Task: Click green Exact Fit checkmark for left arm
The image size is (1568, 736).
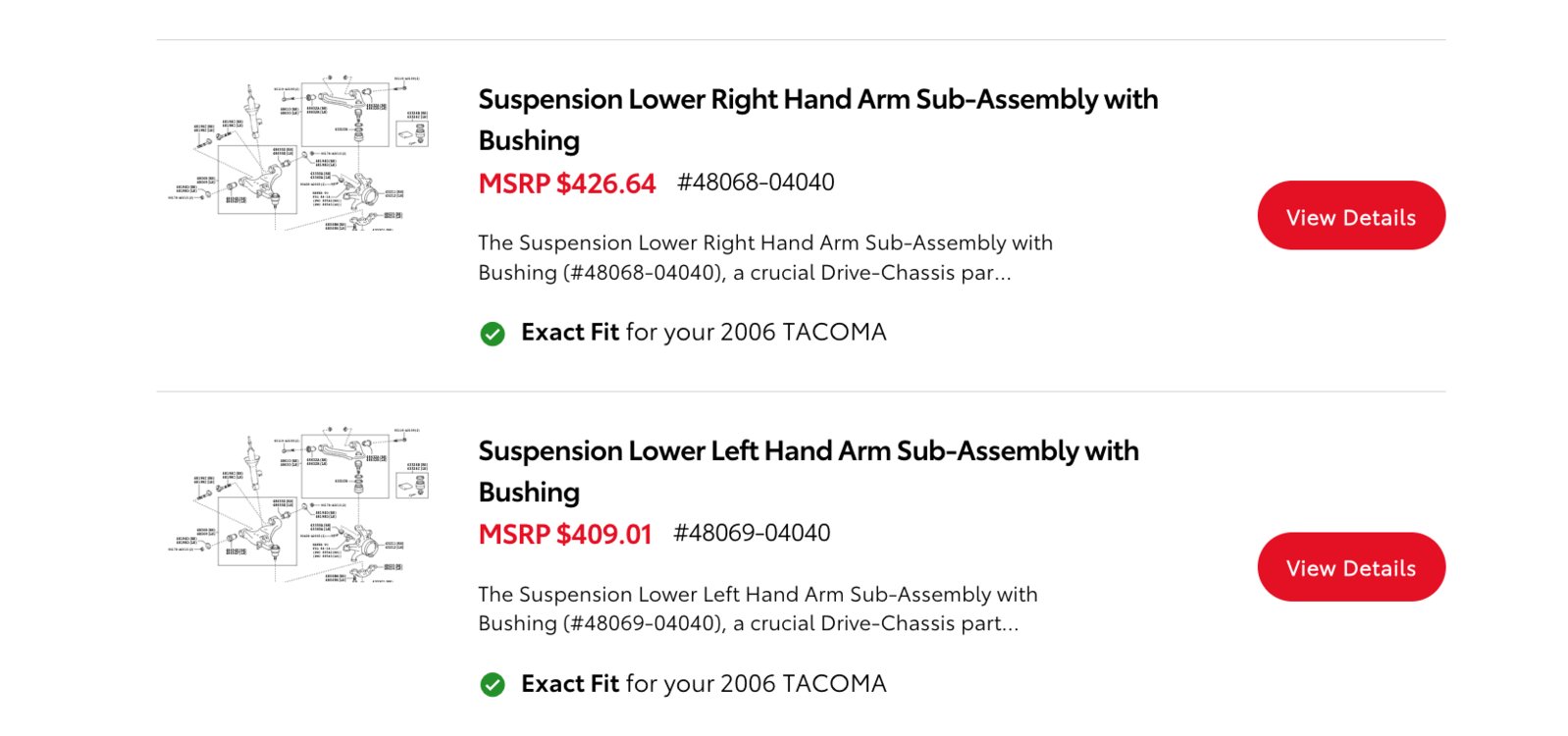Action: point(493,685)
